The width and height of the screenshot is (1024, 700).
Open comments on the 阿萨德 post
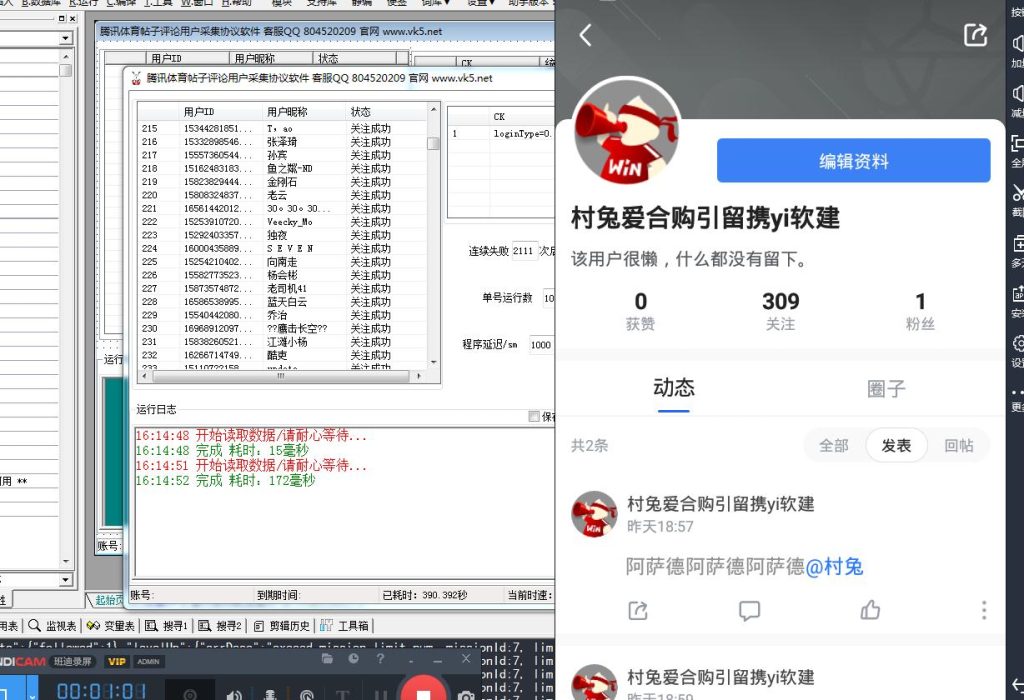tap(750, 611)
